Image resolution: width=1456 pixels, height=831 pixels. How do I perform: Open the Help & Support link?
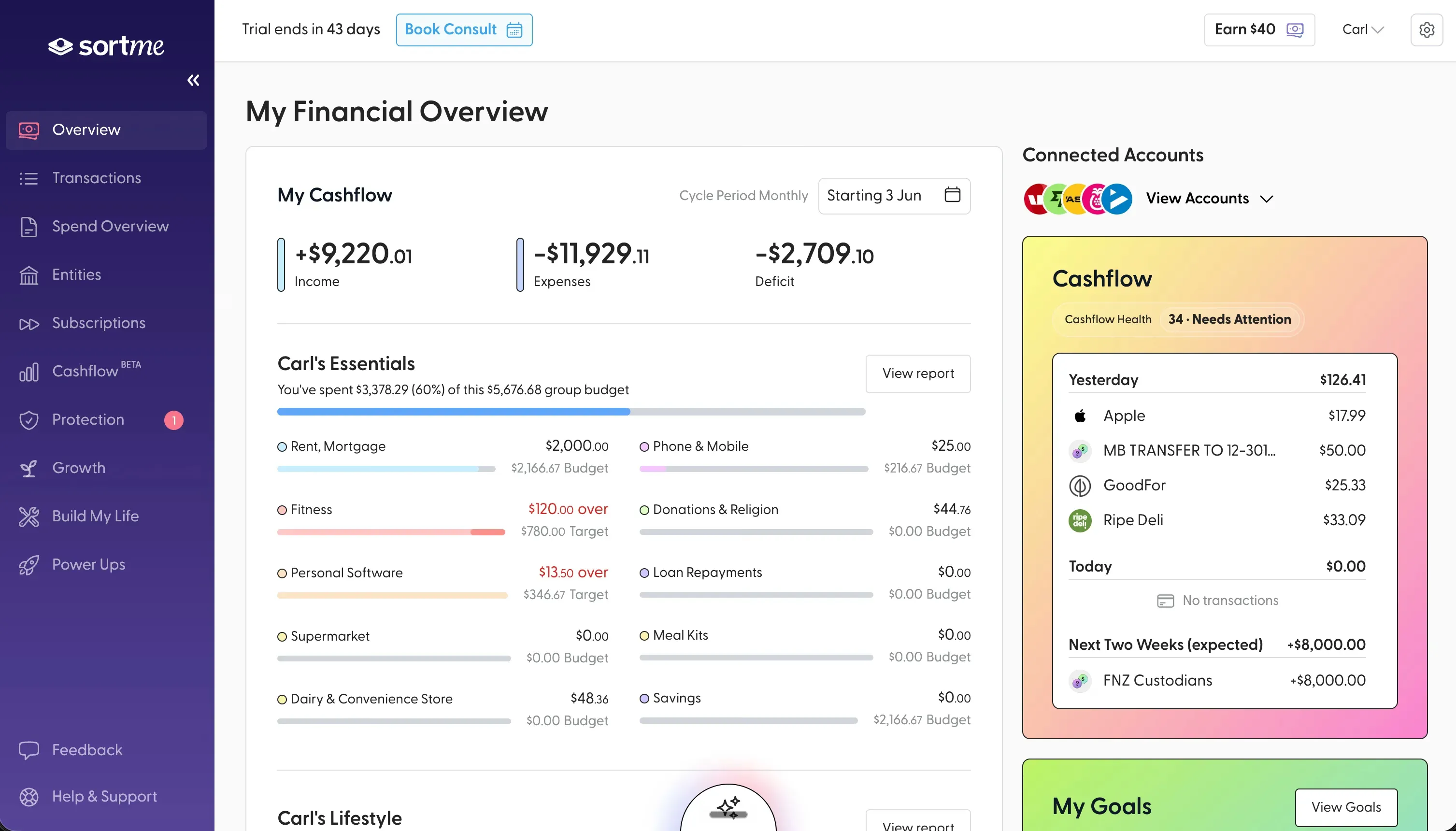pos(104,797)
